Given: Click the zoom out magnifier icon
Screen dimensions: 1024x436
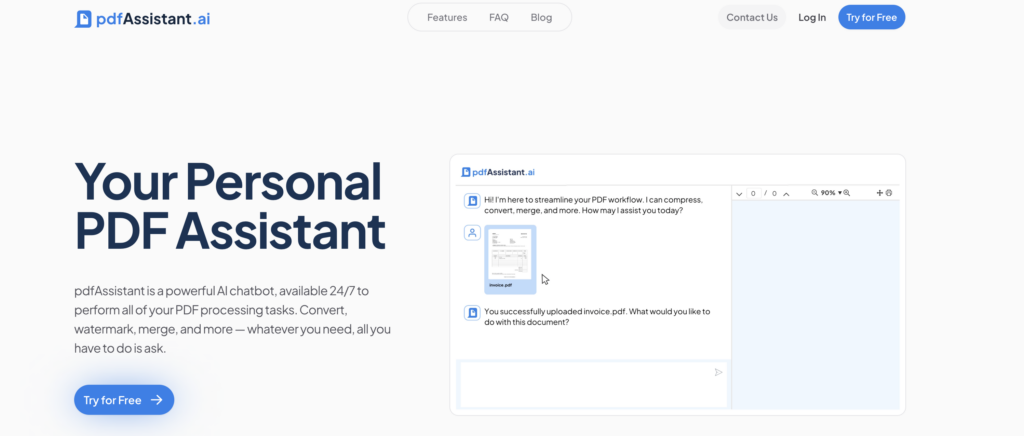Looking at the screenshot, I should point(815,193).
